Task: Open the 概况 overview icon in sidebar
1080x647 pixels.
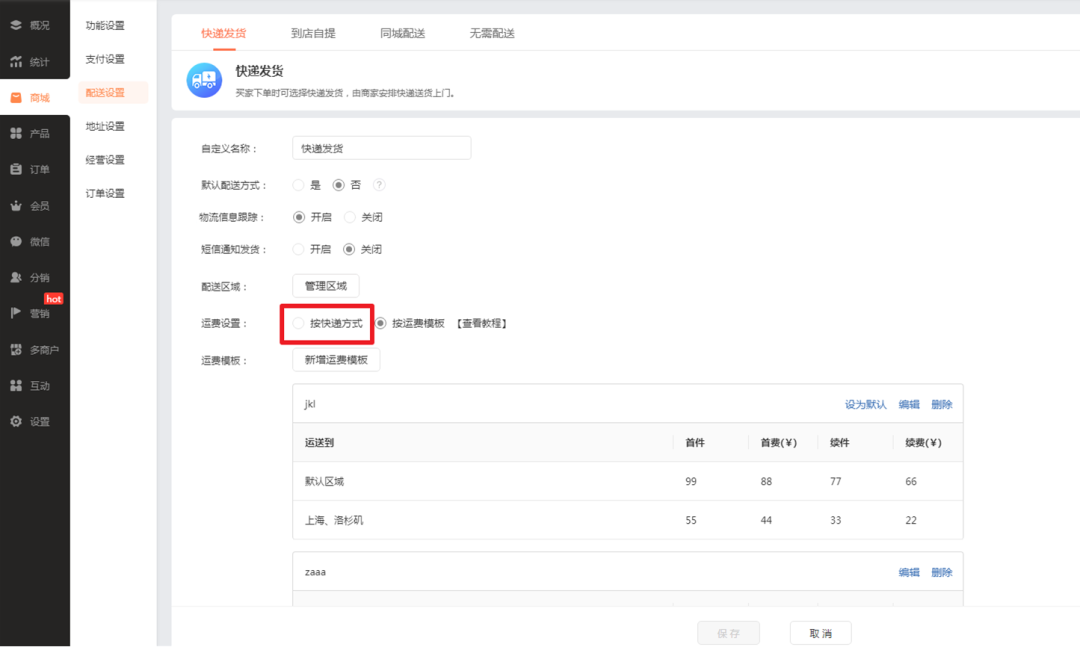Action: (x=16, y=25)
